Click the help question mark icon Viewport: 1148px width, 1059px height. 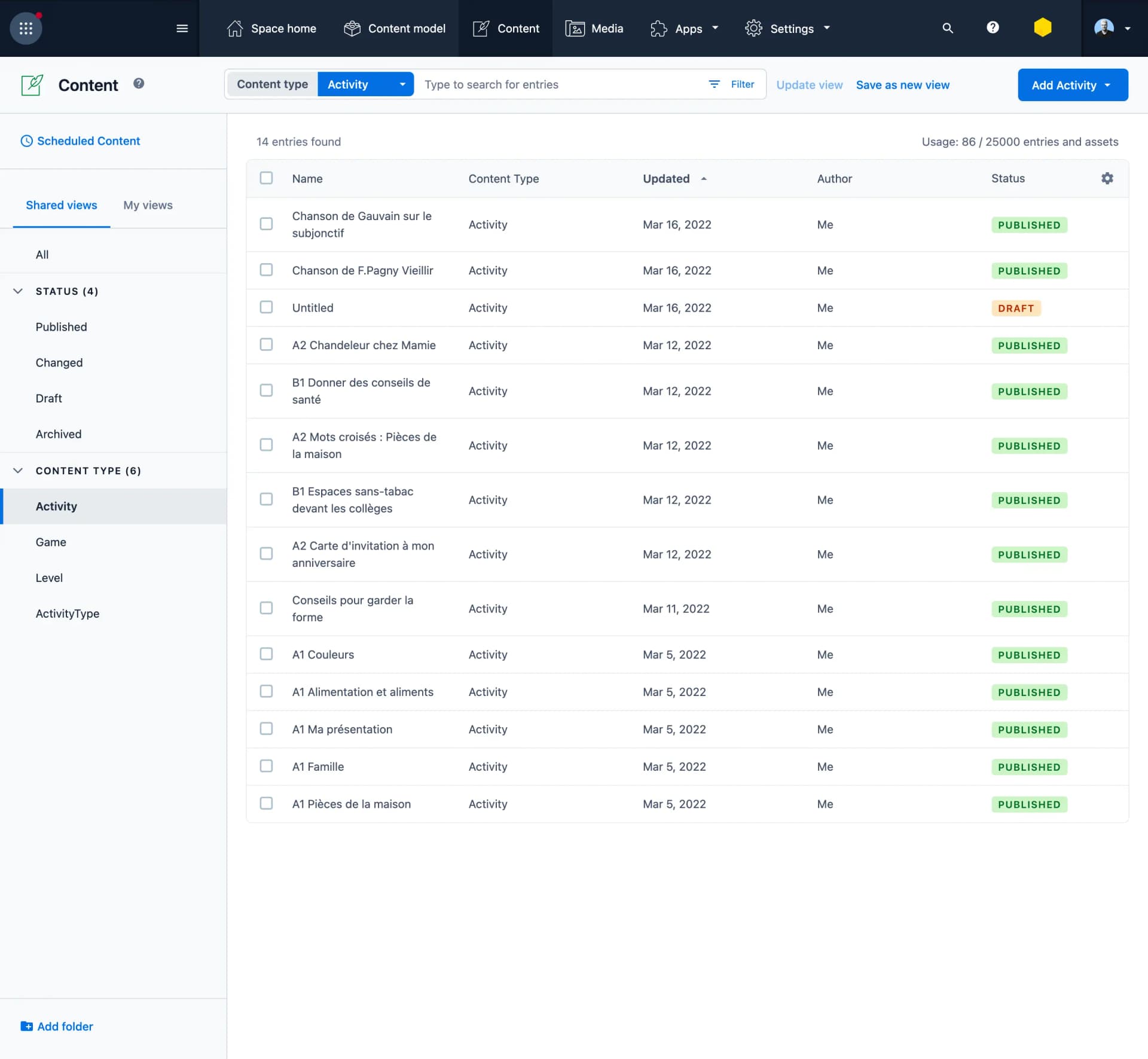993,28
